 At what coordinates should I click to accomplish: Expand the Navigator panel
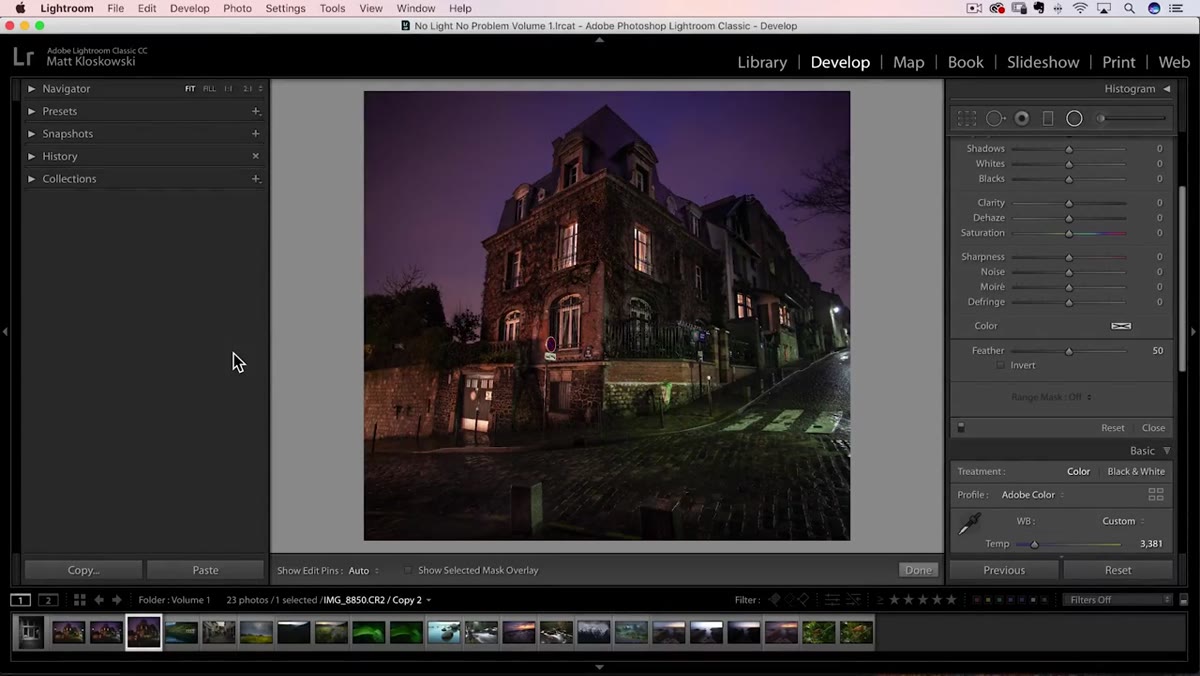click(32, 89)
